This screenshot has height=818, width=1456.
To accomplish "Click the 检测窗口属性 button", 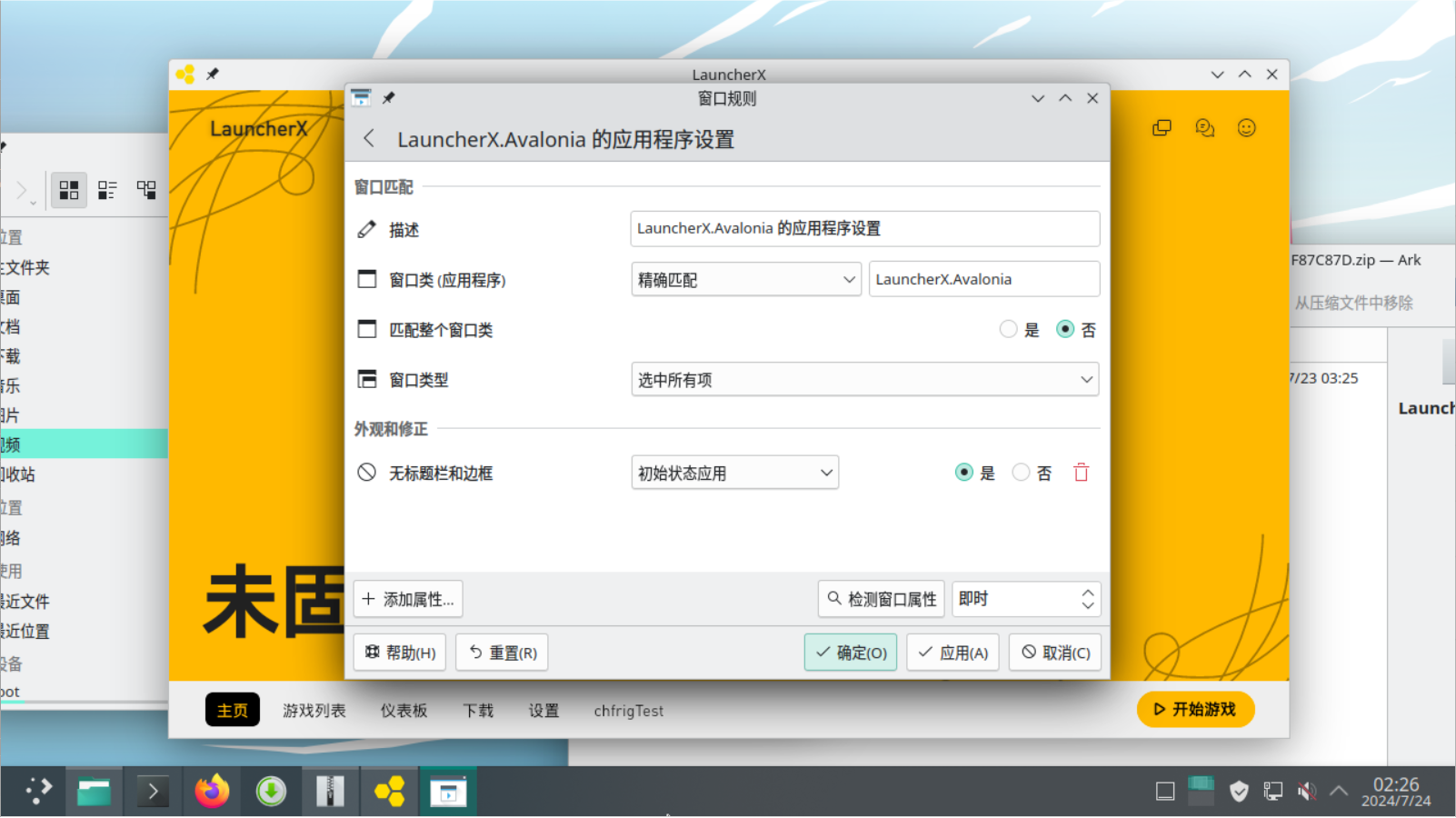I will click(x=882, y=599).
